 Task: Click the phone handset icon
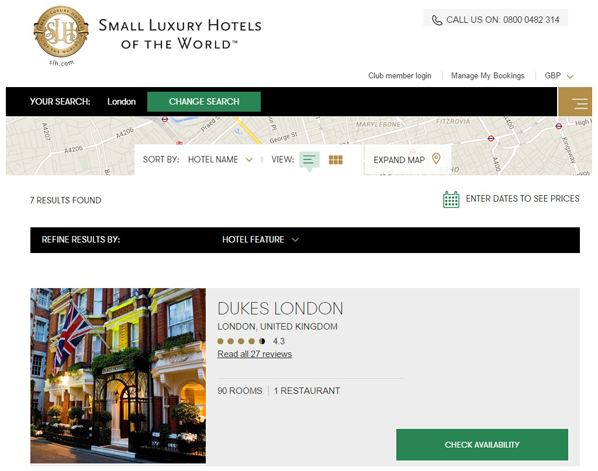[437, 20]
